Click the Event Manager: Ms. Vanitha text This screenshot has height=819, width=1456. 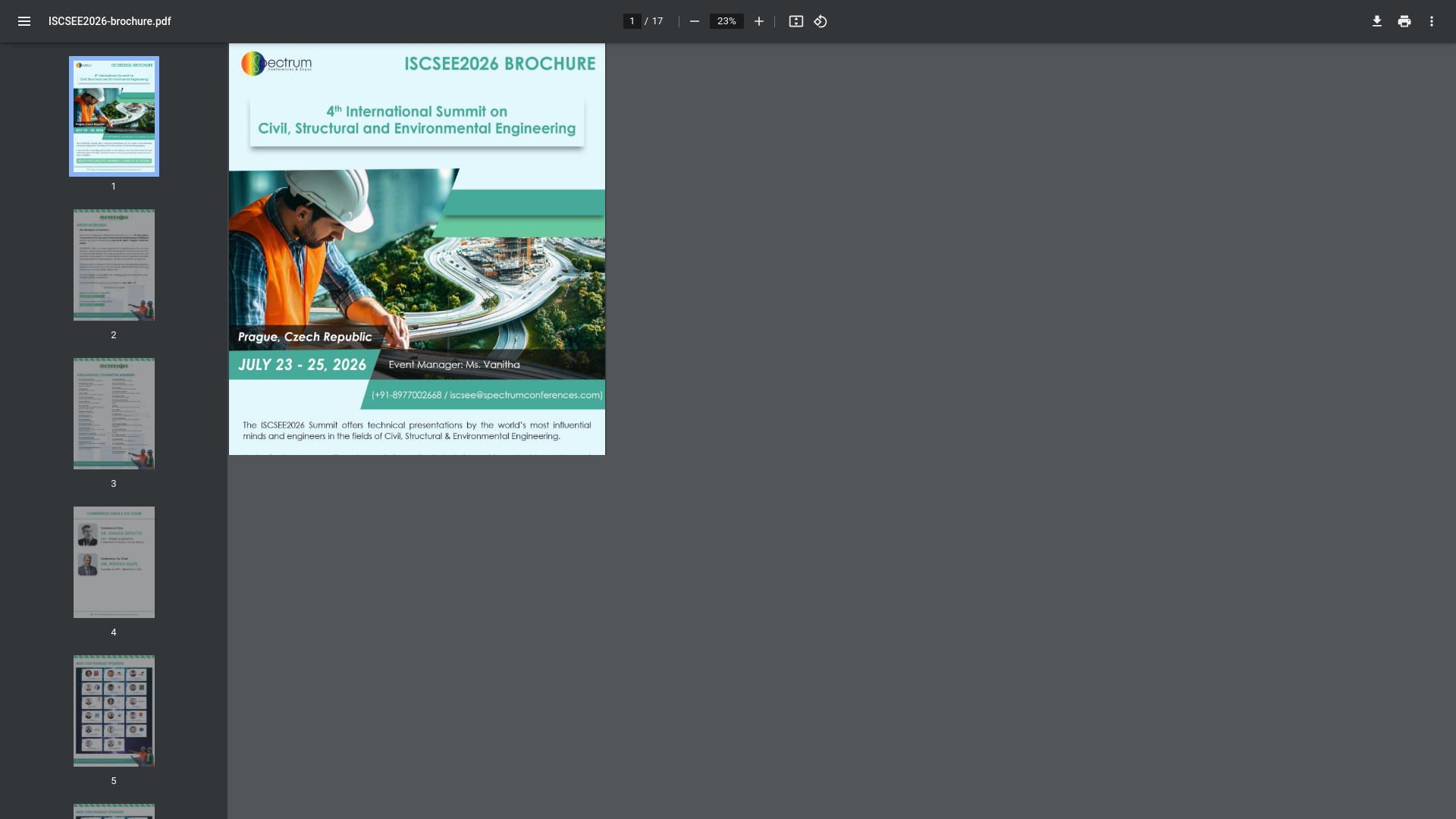coord(454,365)
